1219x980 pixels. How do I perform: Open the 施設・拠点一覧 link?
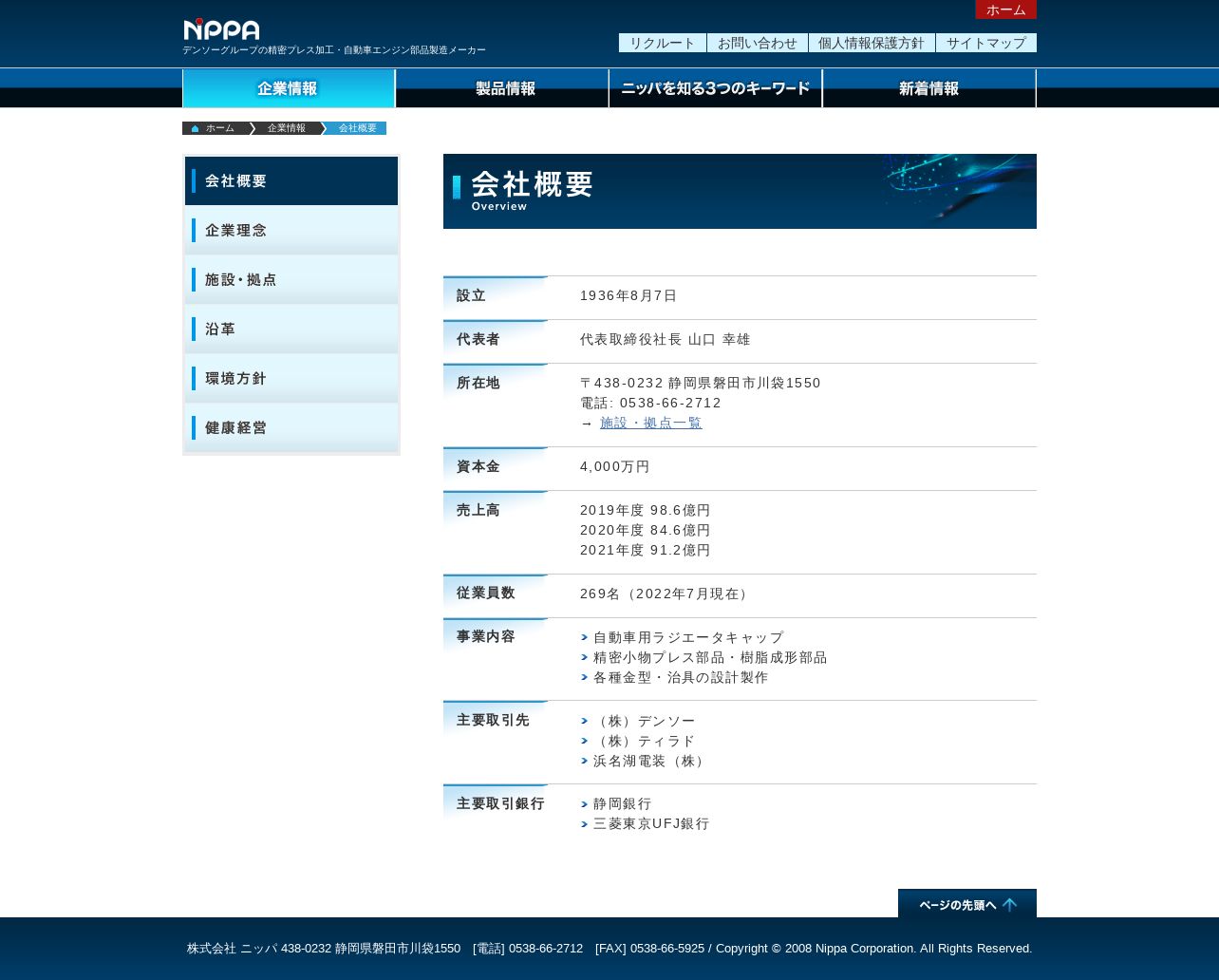[651, 423]
